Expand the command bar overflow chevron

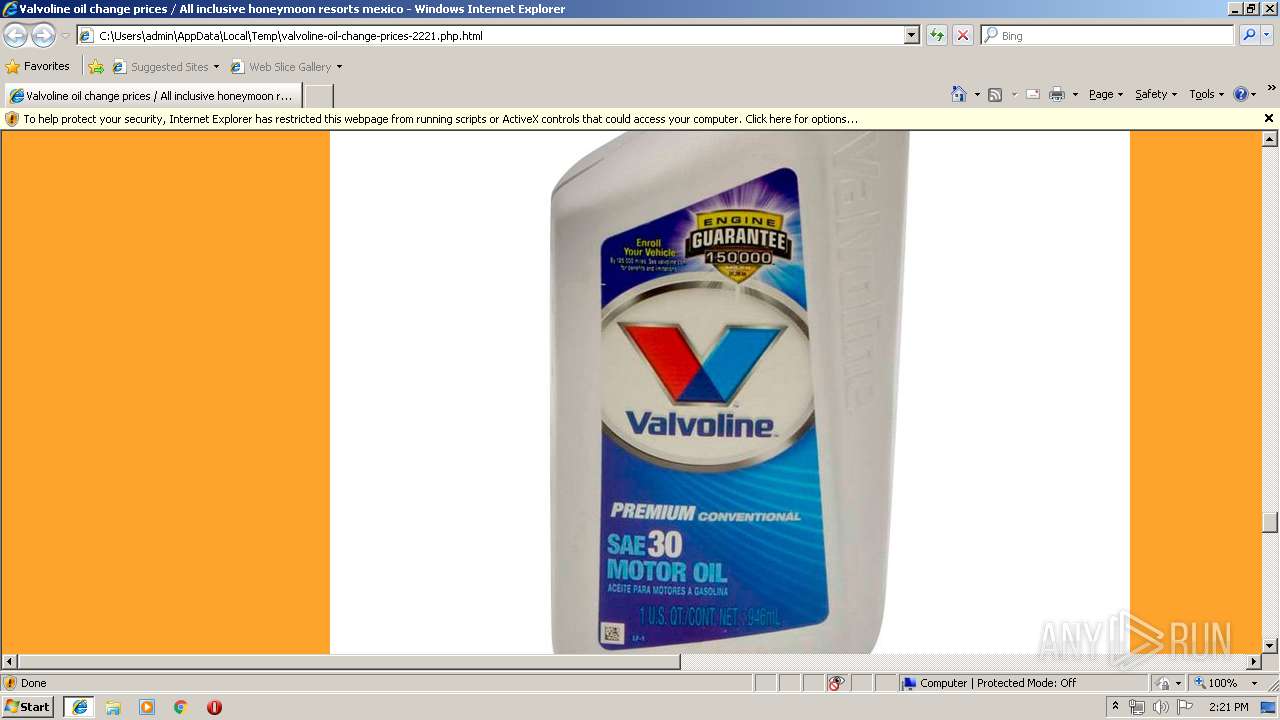pyautogui.click(x=1271, y=89)
